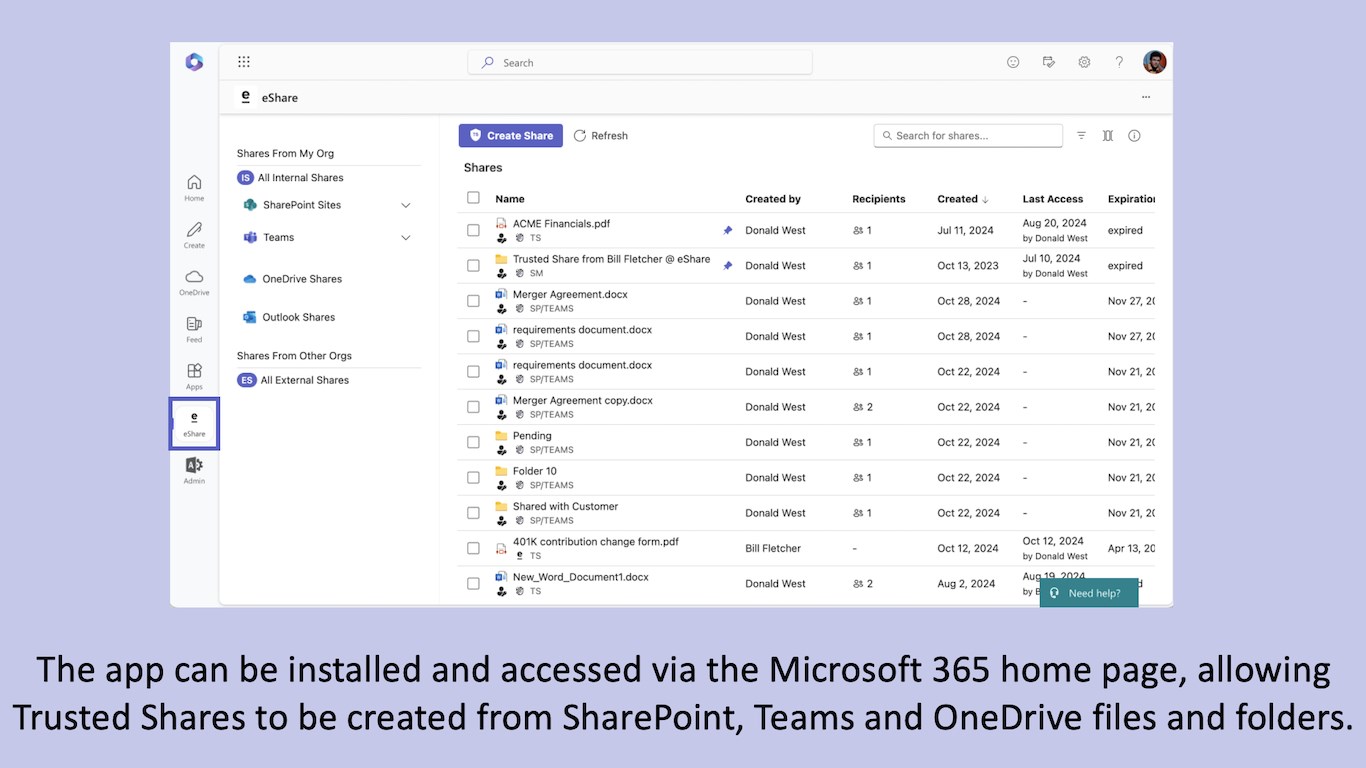Click the Apr 13 expiration of 401K form
Image resolution: width=1366 pixels, height=768 pixels.
click(x=1131, y=548)
